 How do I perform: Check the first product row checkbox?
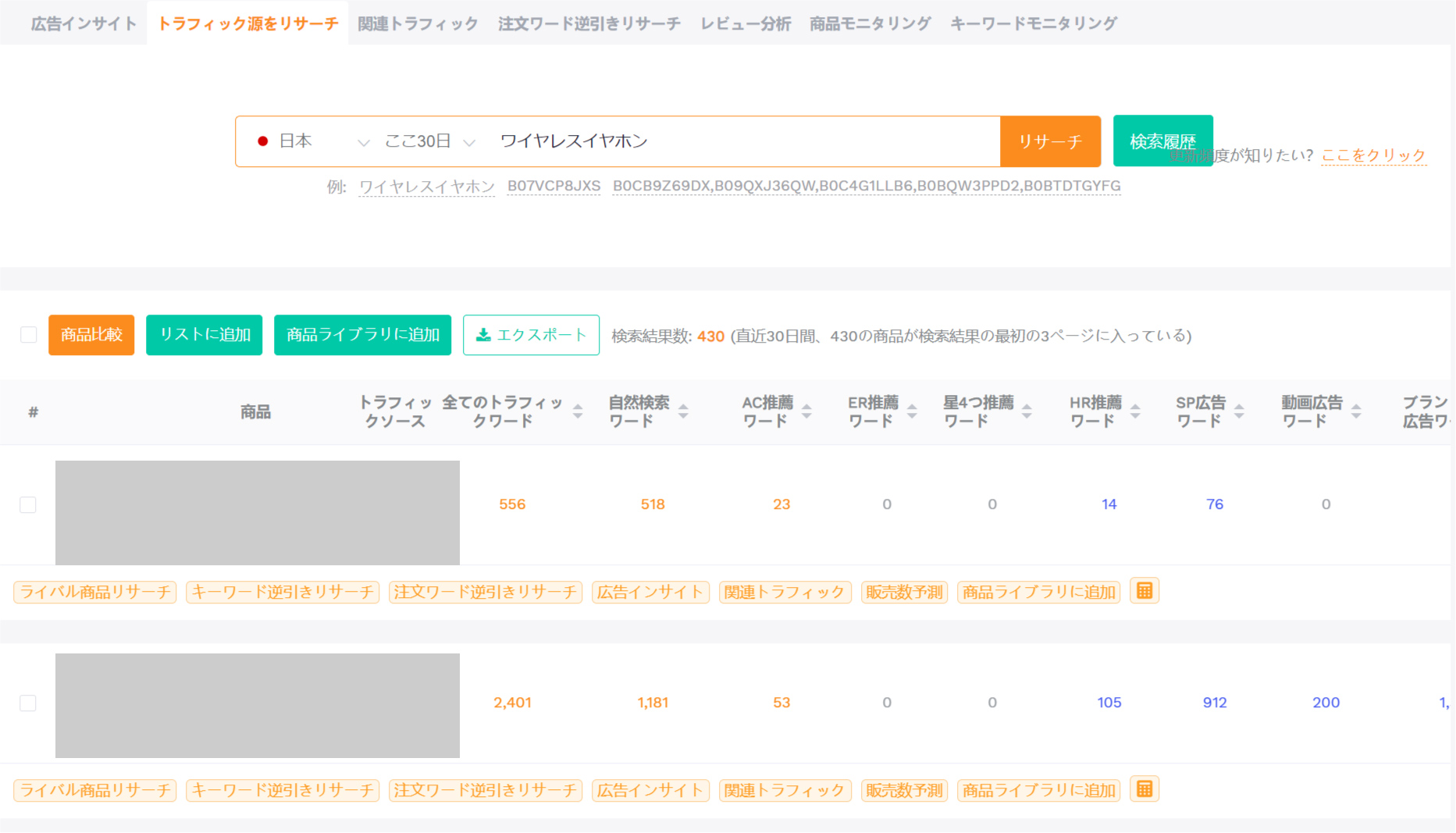click(x=28, y=505)
